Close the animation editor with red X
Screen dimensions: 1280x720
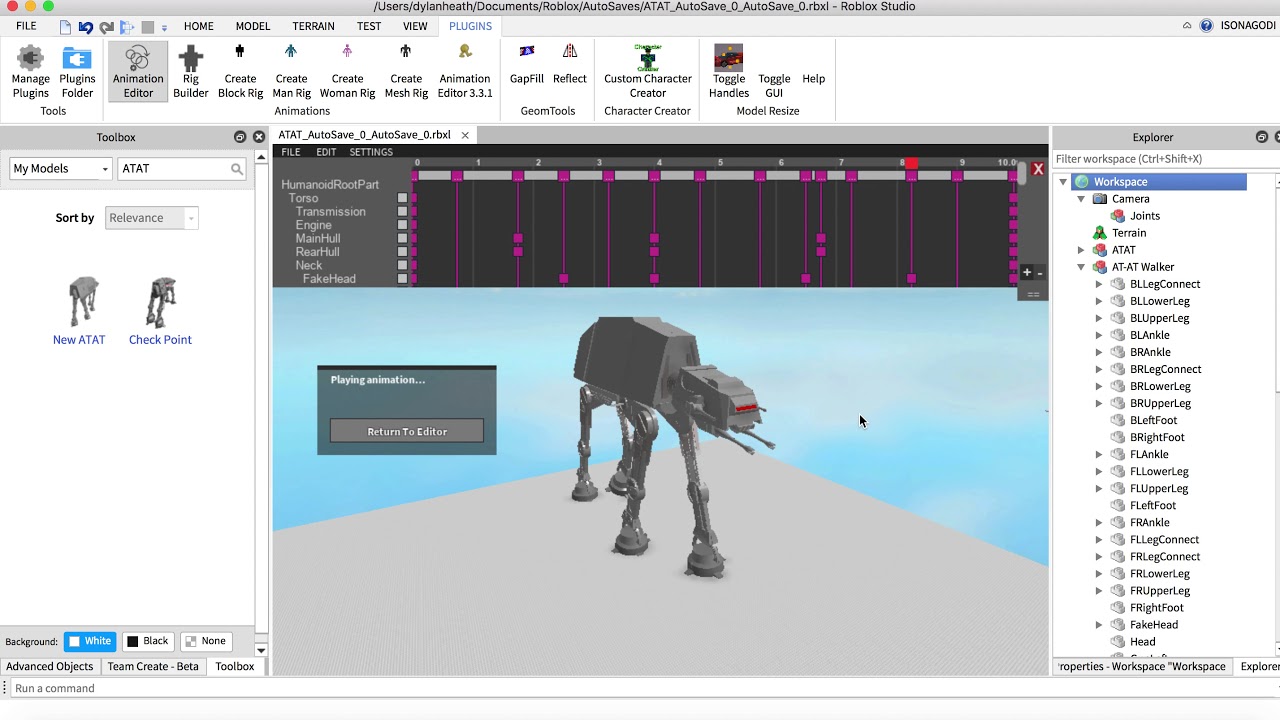point(1038,169)
